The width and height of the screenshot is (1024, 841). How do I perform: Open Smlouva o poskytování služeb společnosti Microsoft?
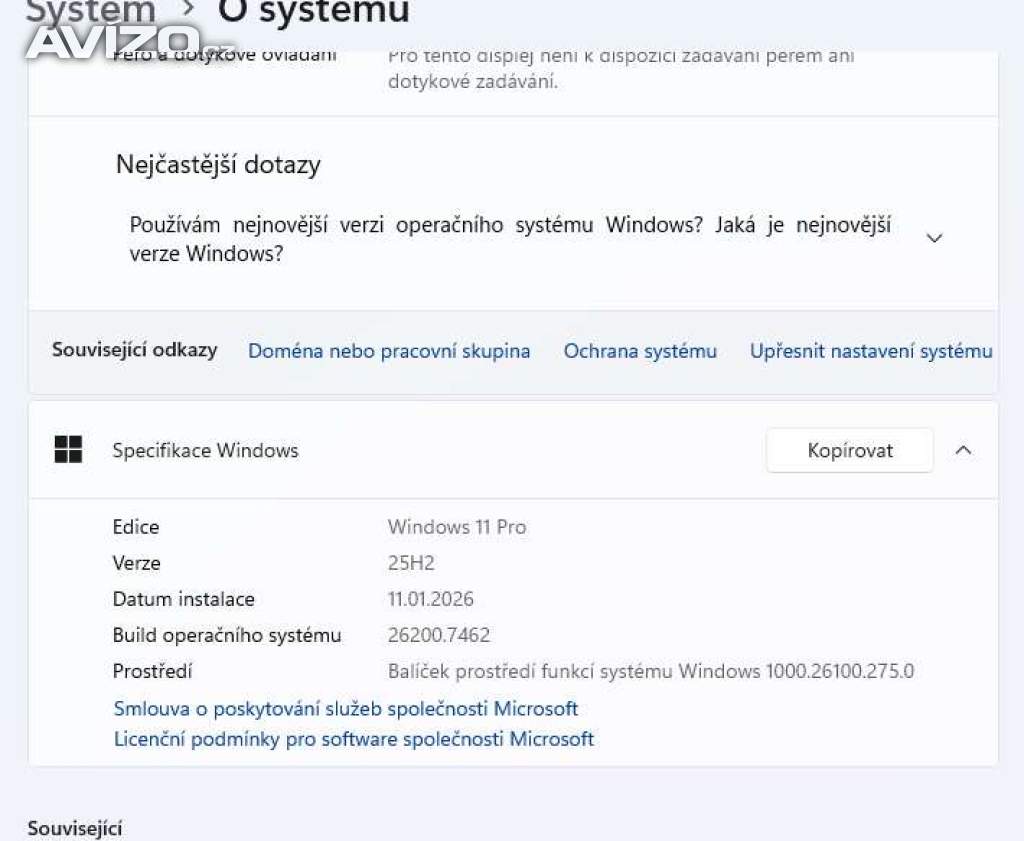coord(345,709)
